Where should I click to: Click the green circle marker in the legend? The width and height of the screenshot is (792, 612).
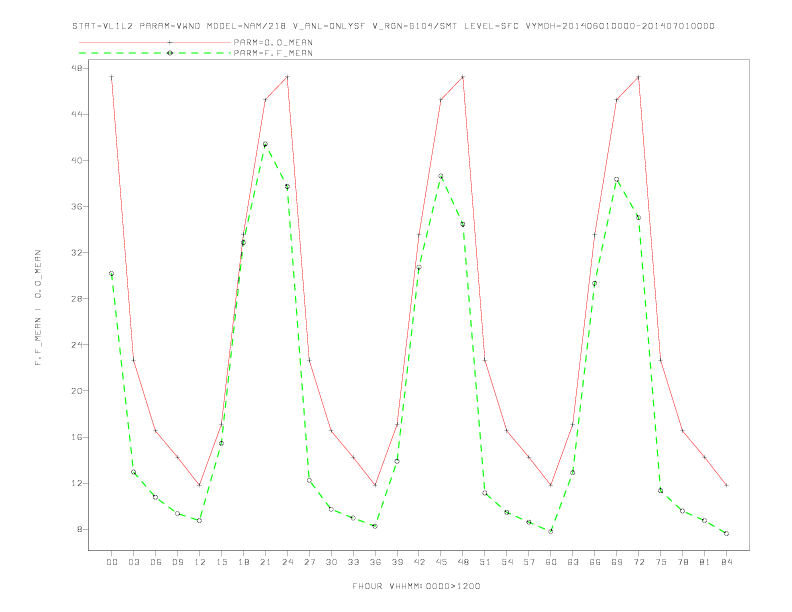click(x=170, y=53)
